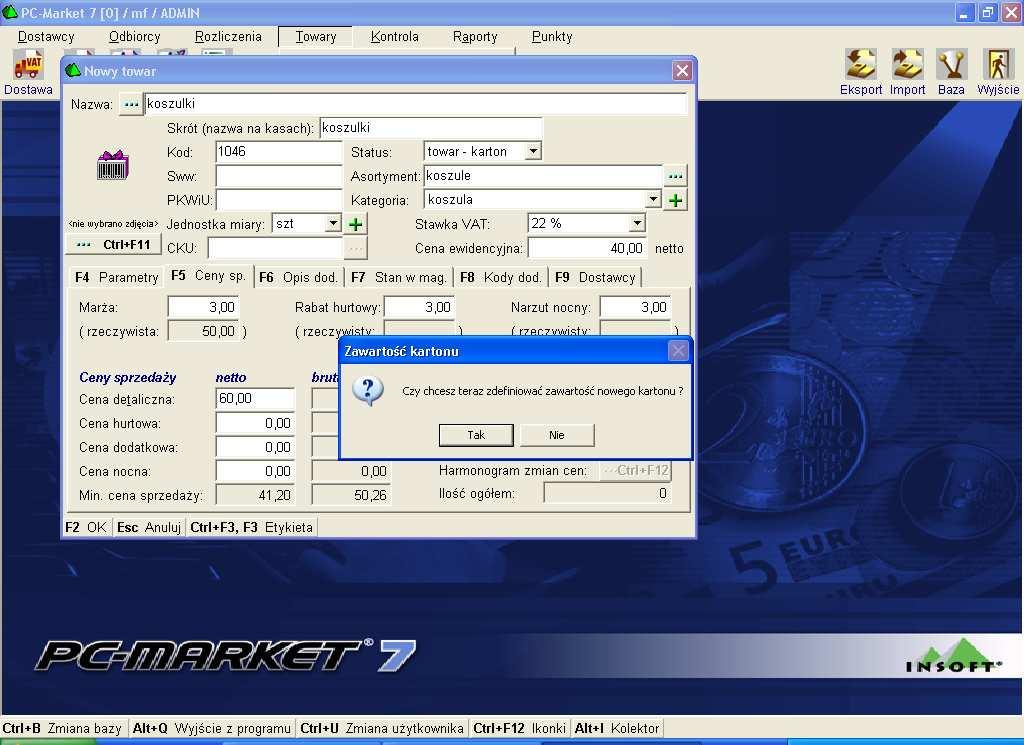Click Alt+Q Wyjście z programu
The height and width of the screenshot is (745, 1024).
212,728
